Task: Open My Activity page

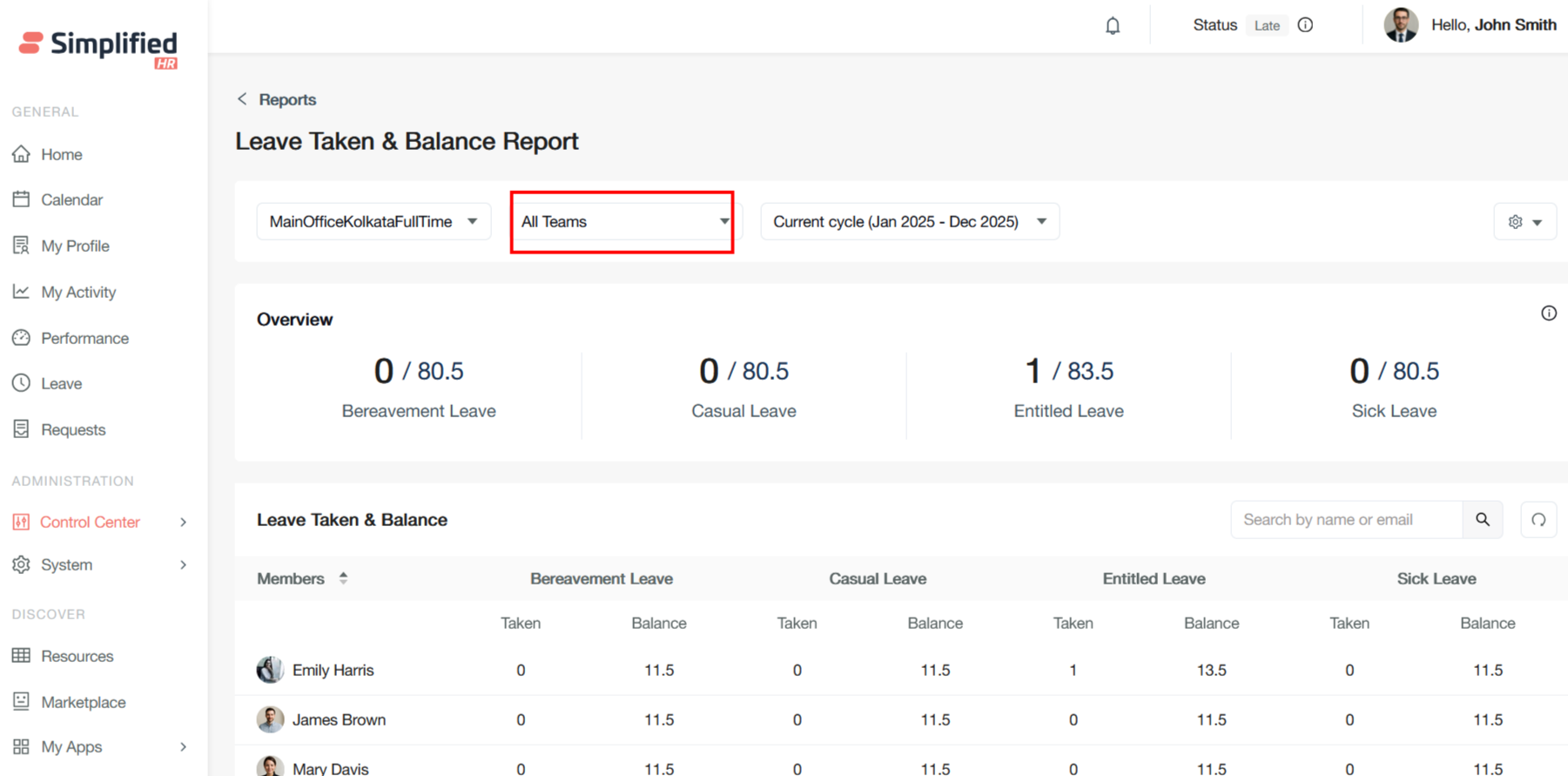Action: point(78,292)
